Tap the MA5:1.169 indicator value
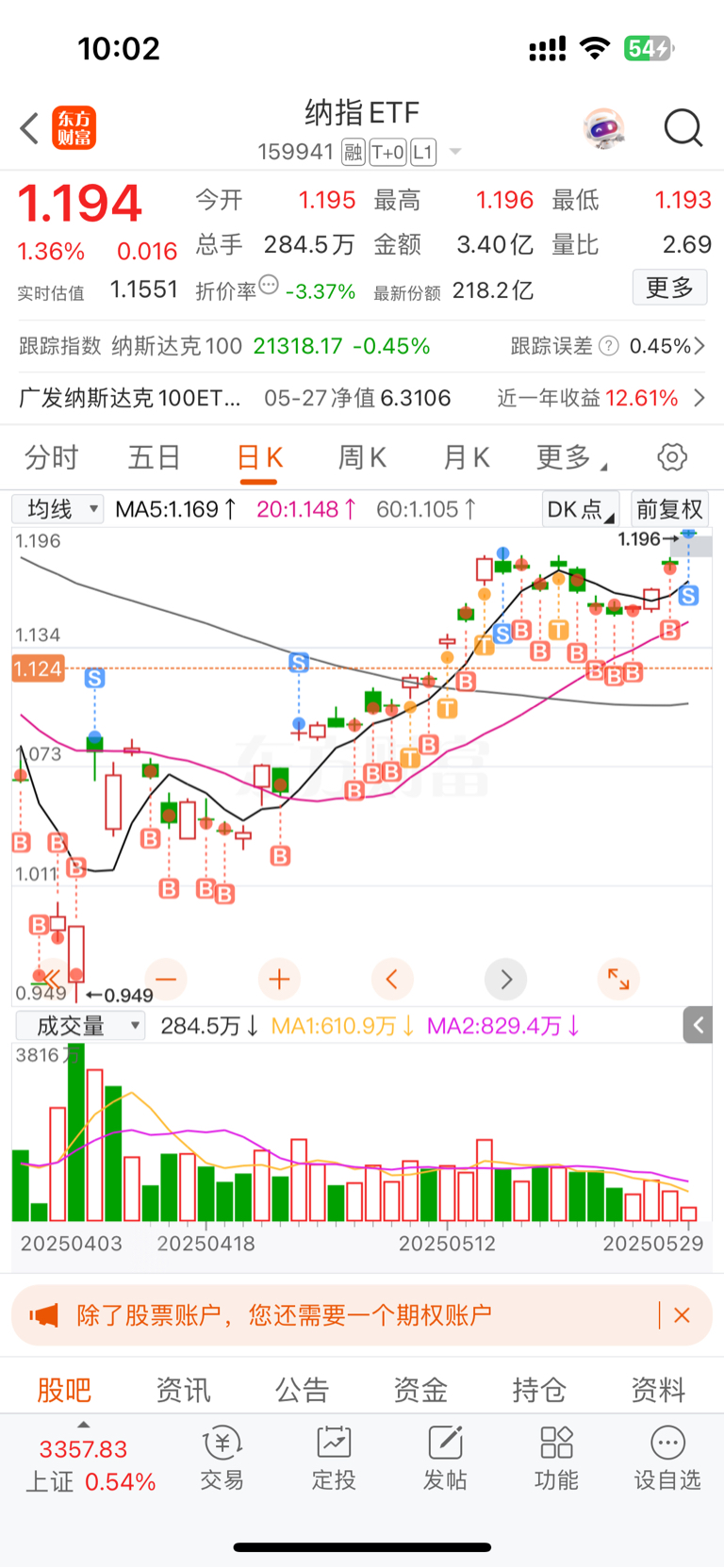 coord(175,509)
